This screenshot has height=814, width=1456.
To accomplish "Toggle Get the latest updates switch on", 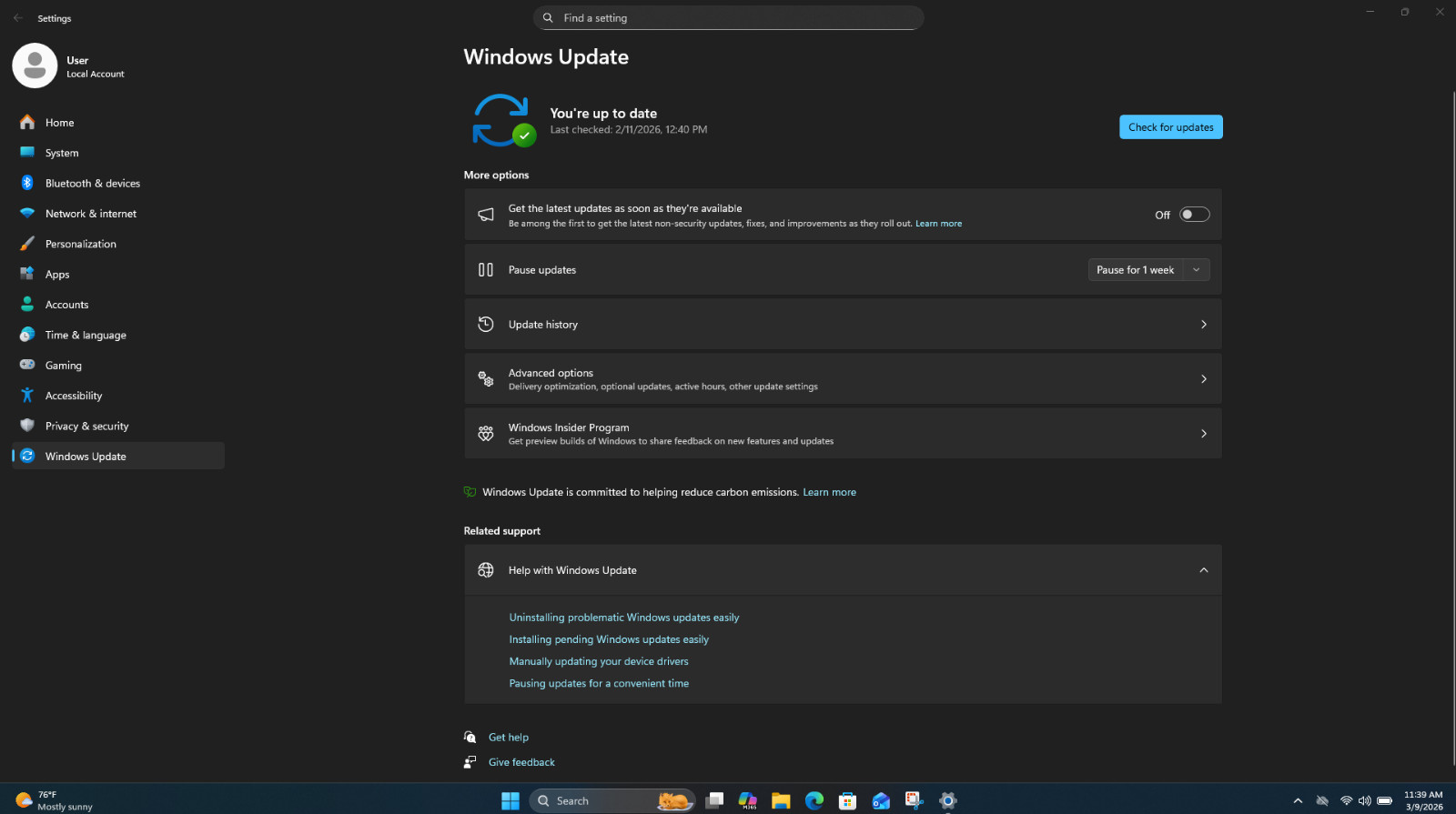I will (1194, 215).
